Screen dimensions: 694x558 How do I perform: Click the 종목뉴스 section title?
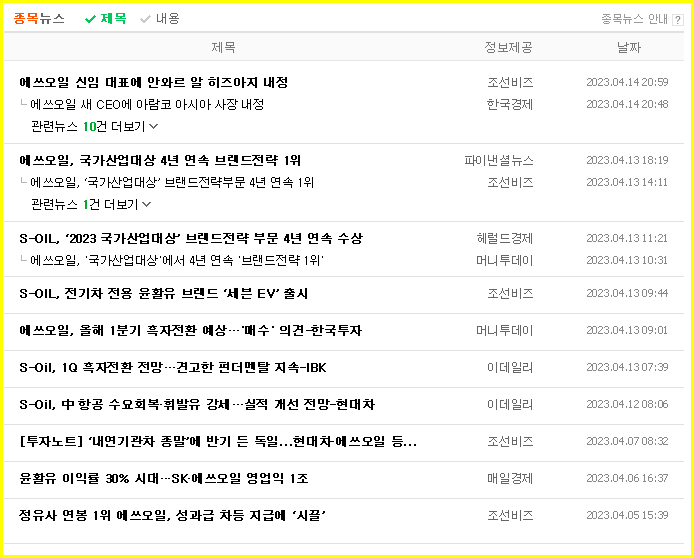point(39,19)
